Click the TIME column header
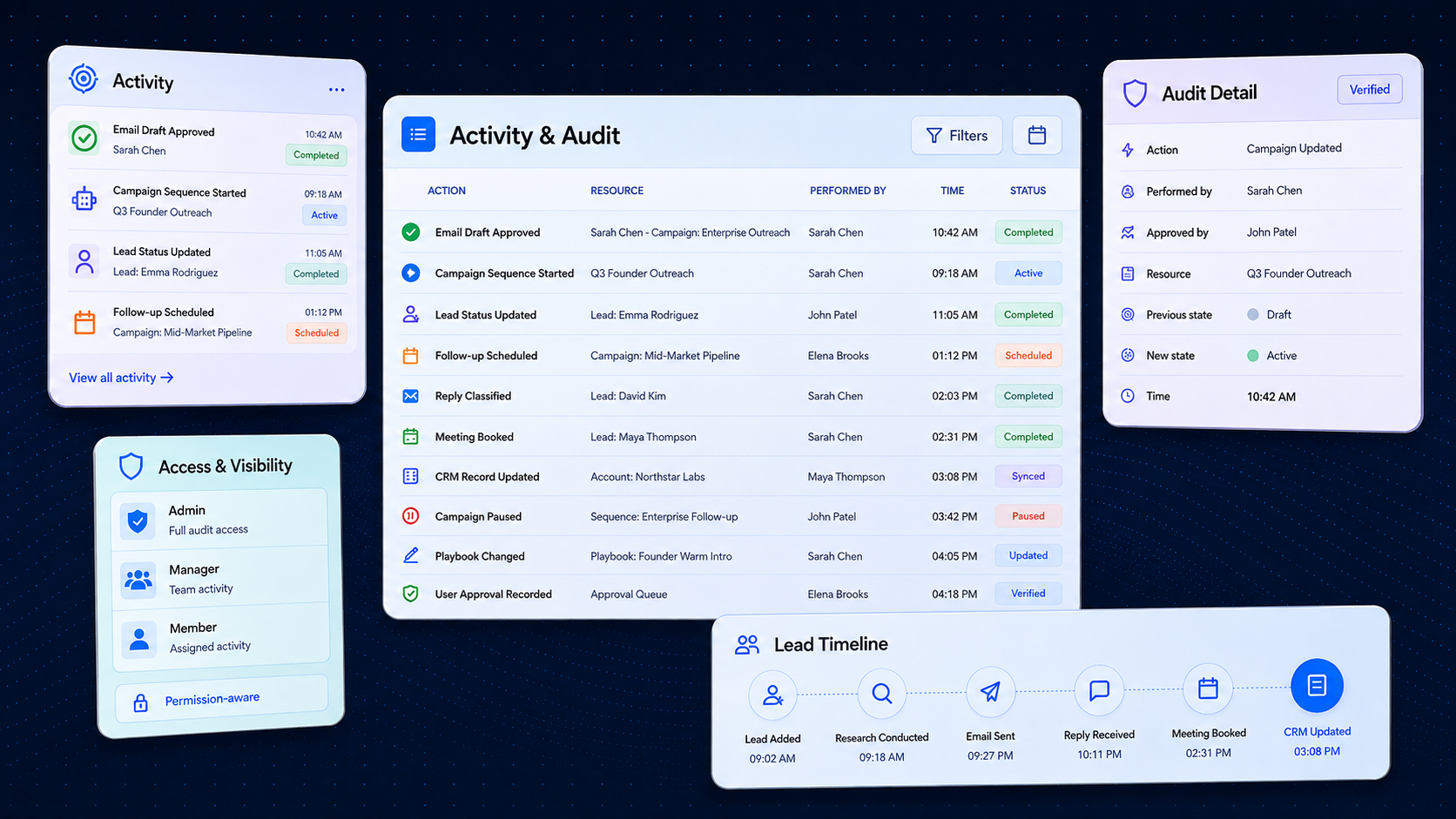The image size is (1456, 819). [x=953, y=191]
